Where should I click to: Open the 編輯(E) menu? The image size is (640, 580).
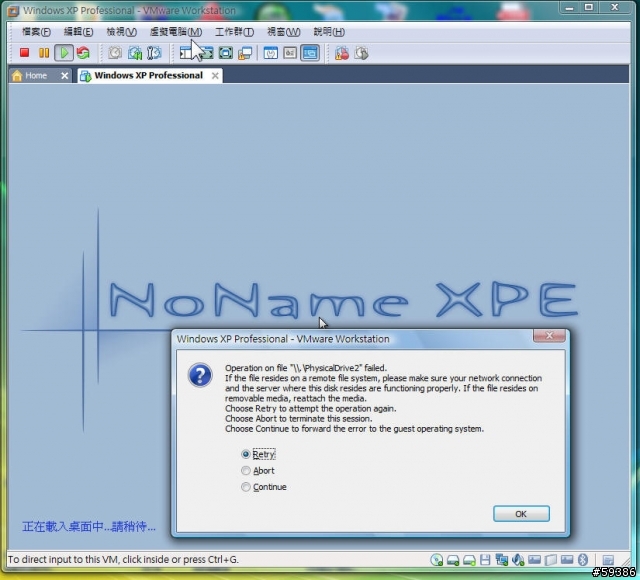click(x=78, y=32)
